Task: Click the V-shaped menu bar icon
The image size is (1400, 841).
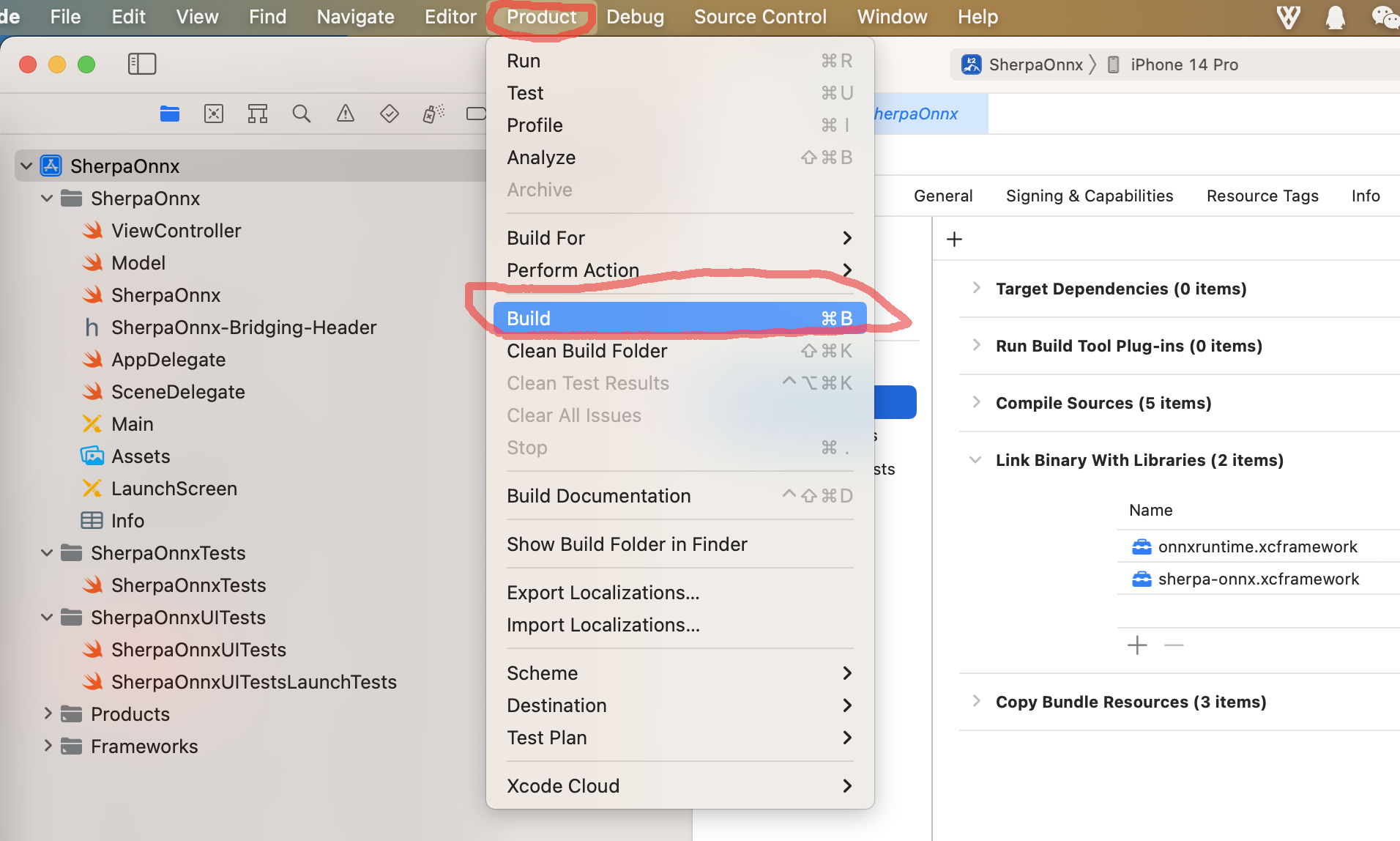Action: pos(1289,17)
